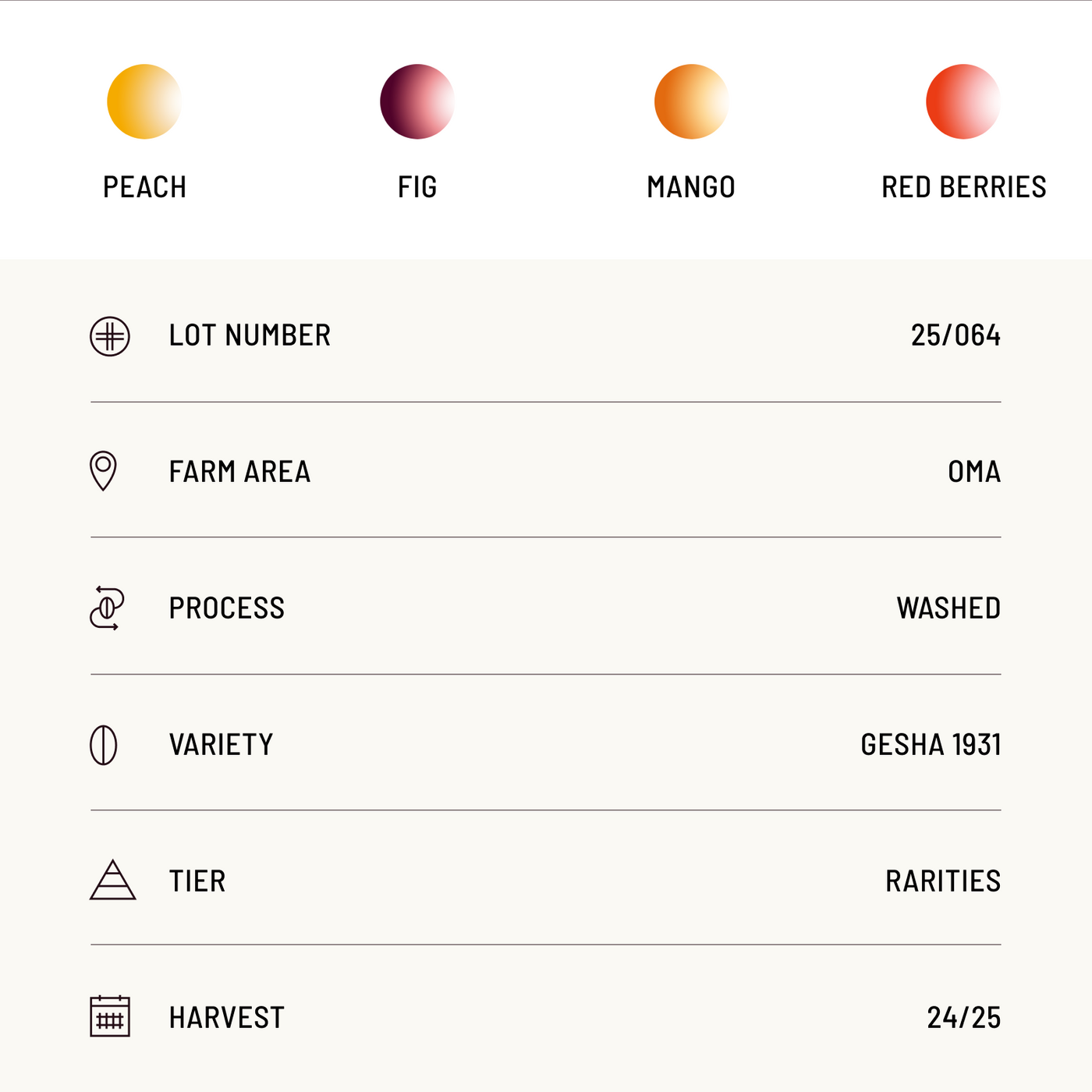Click the Farm Area location pin icon
This screenshot has height=1092, width=1092.
pyautogui.click(x=103, y=470)
